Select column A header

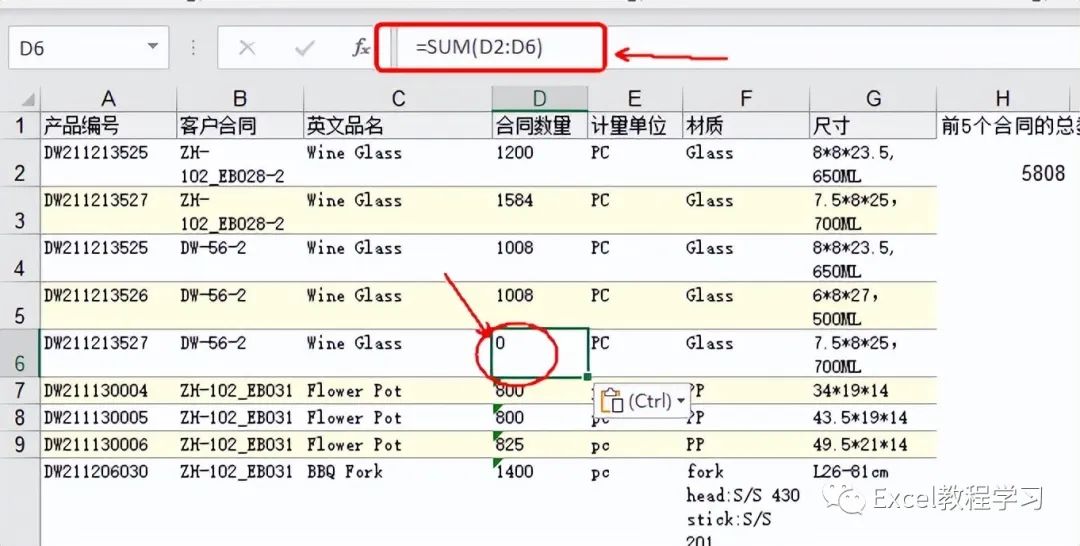(108, 98)
